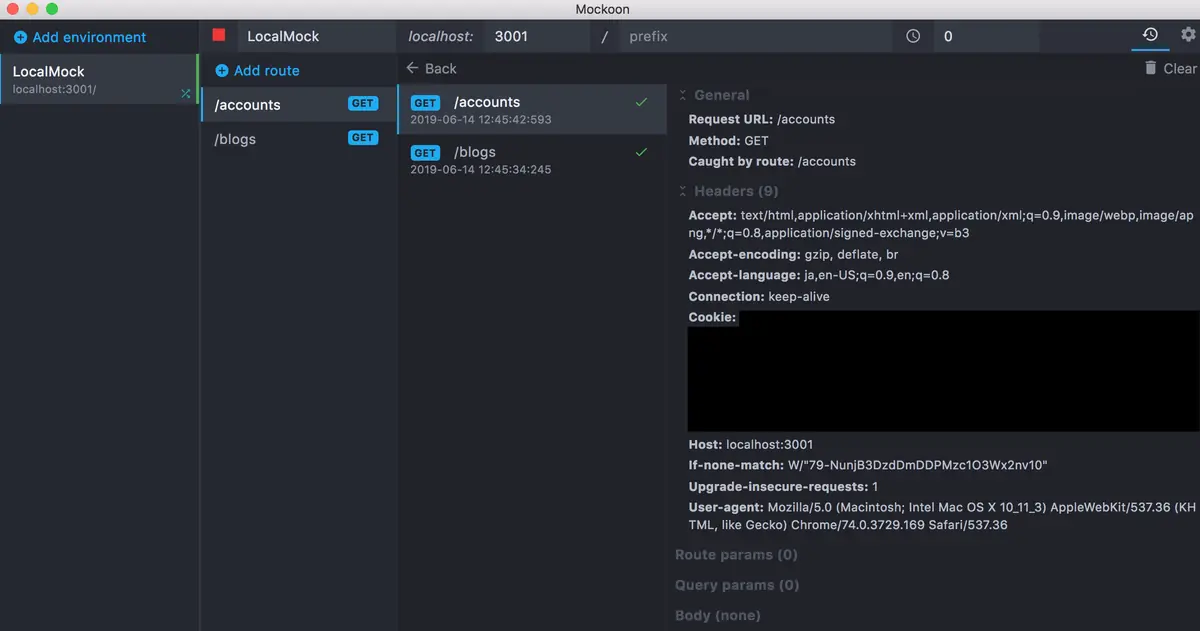The height and width of the screenshot is (631, 1200).
Task: Click the Add environment plus icon
Action: point(20,37)
